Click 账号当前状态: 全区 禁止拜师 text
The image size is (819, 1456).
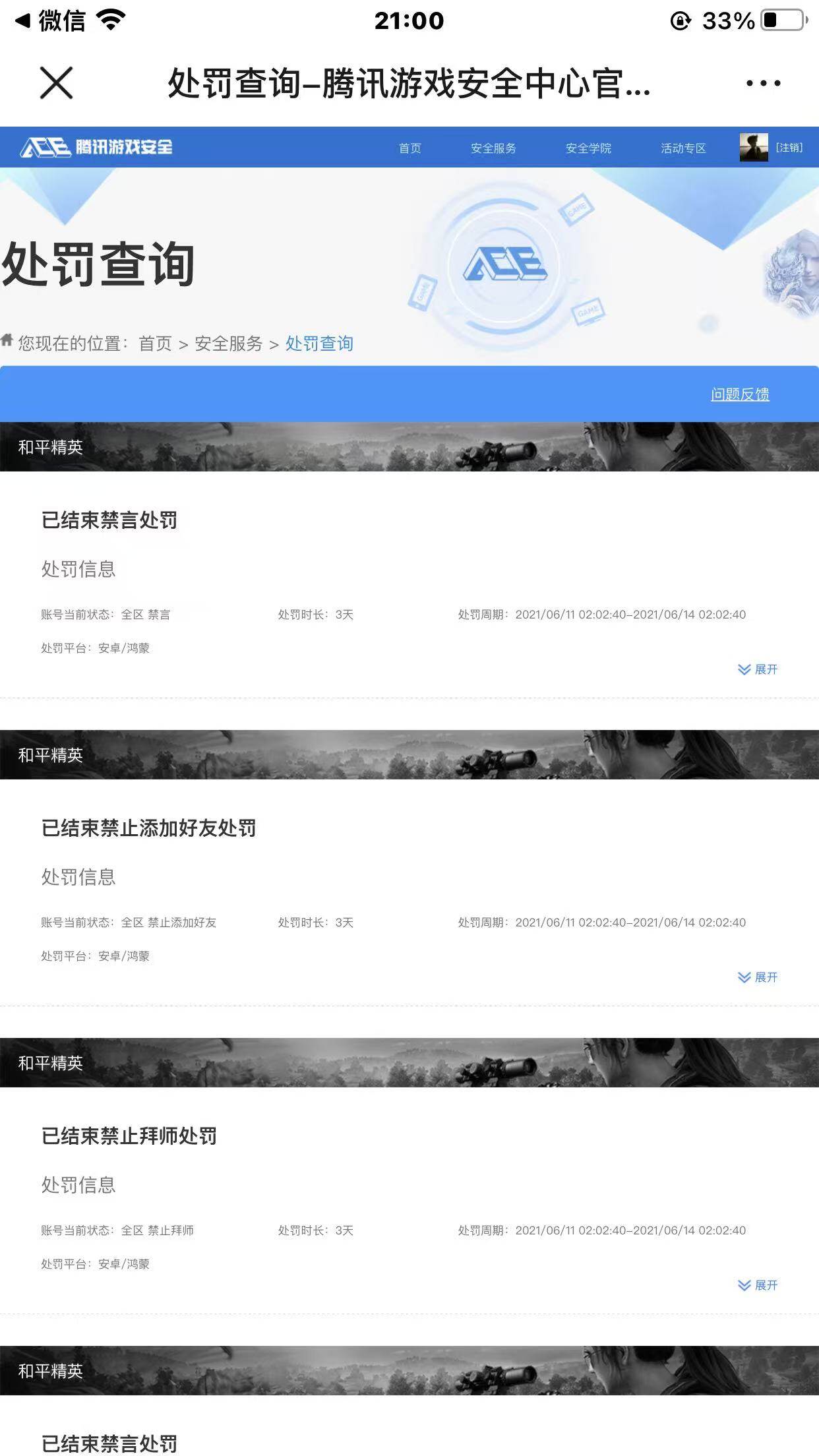[117, 1230]
